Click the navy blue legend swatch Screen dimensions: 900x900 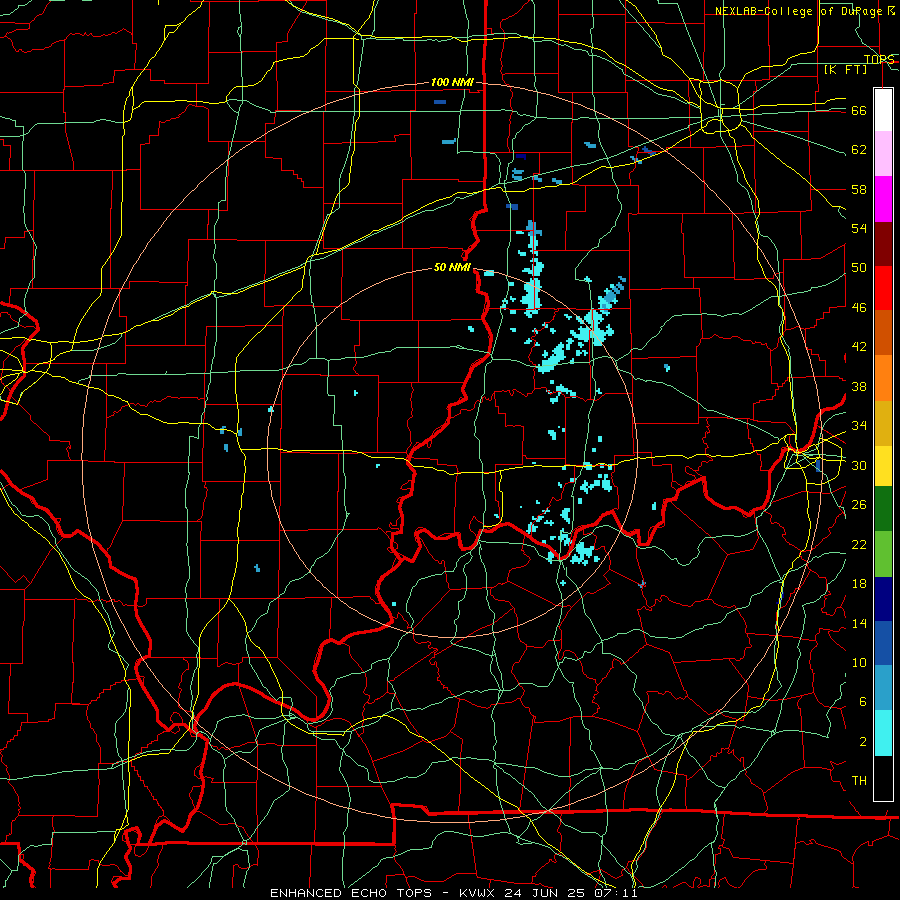point(883,599)
